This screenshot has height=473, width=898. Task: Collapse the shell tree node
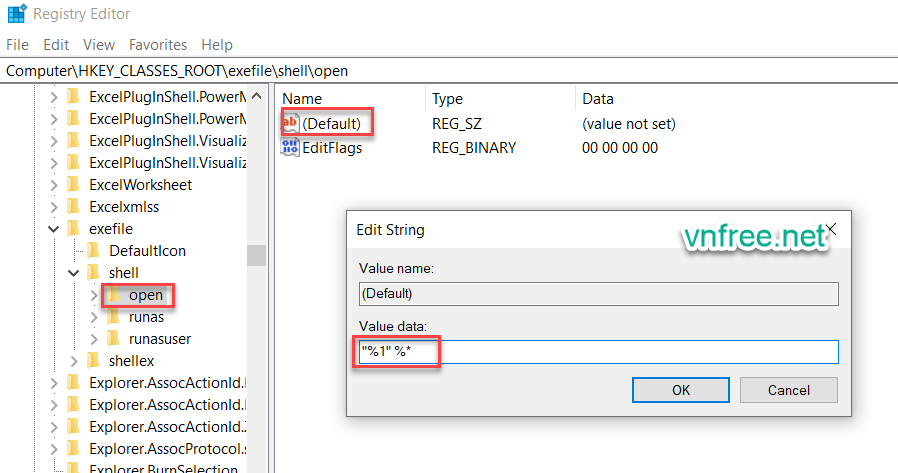[73, 273]
